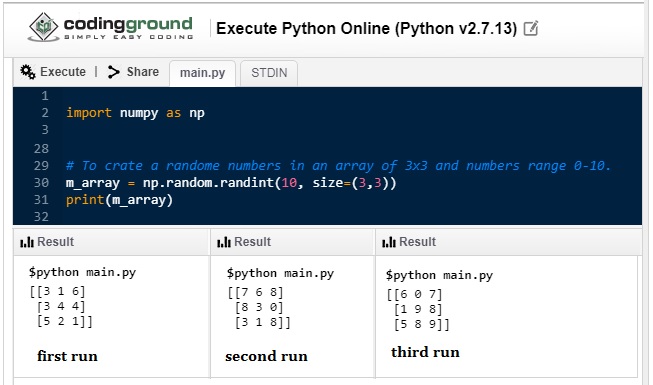Click the codingground brand text
The height and width of the screenshot is (385, 653).
(x=128, y=24)
